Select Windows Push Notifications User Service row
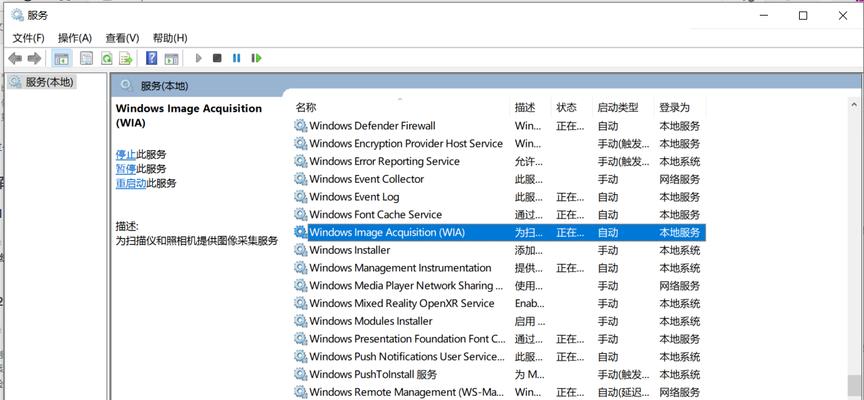The height and width of the screenshot is (400, 864). coord(499,356)
